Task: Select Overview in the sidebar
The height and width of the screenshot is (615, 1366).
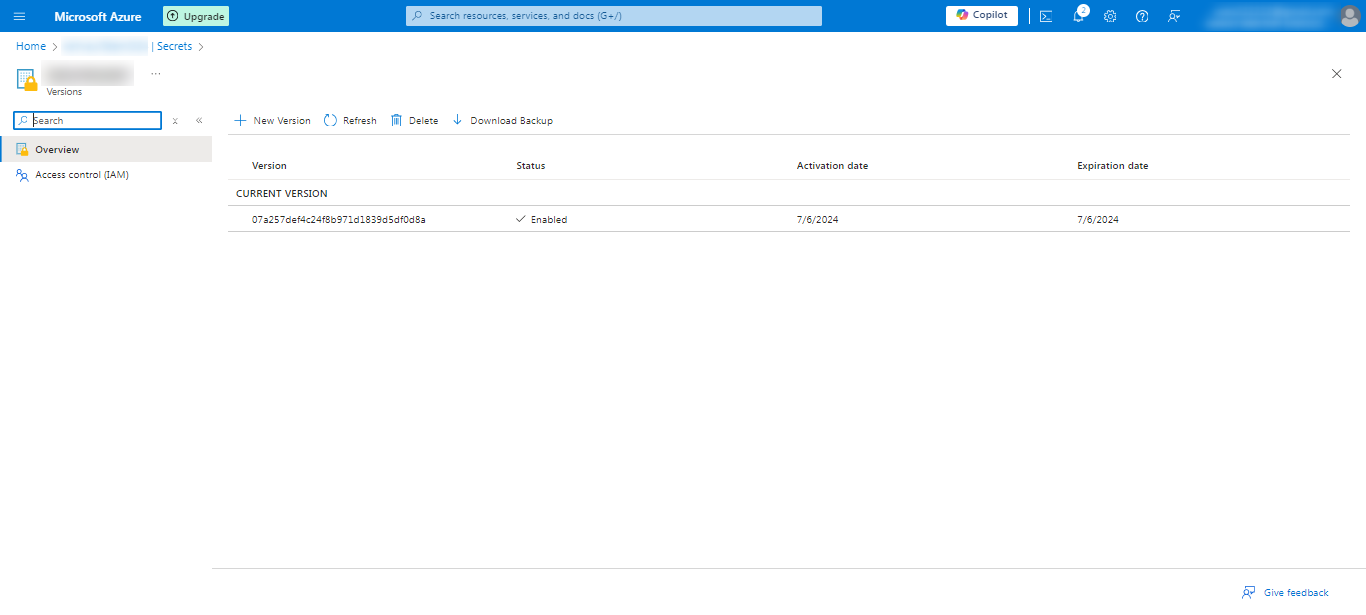Action: [x=106, y=149]
